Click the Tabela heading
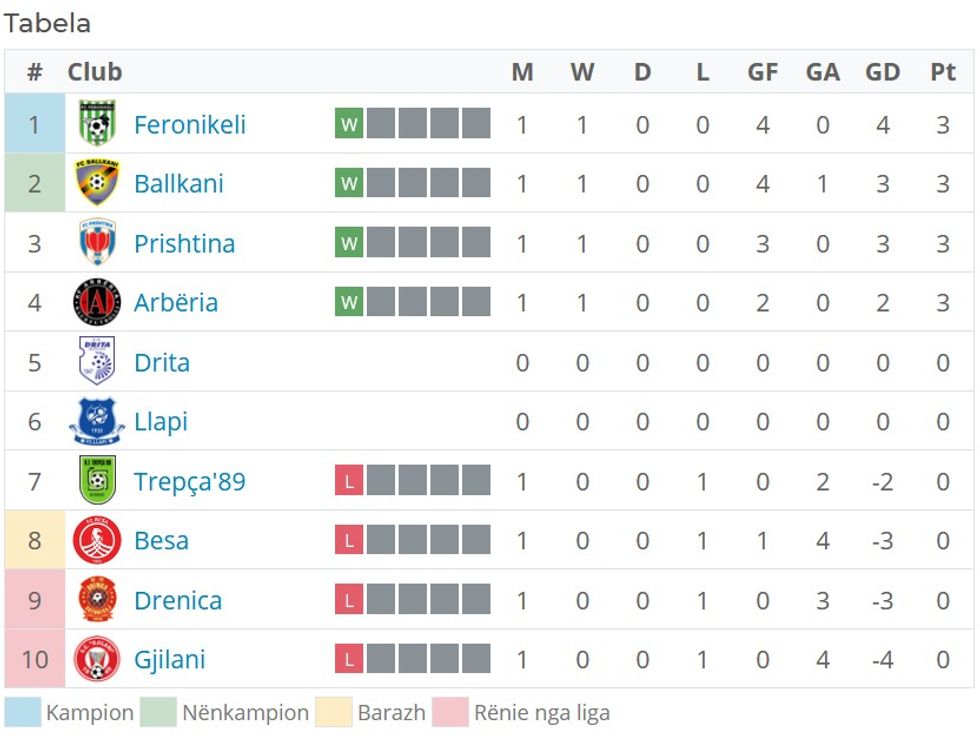Image resolution: width=980 pixels, height=746 pixels. (x=46, y=22)
